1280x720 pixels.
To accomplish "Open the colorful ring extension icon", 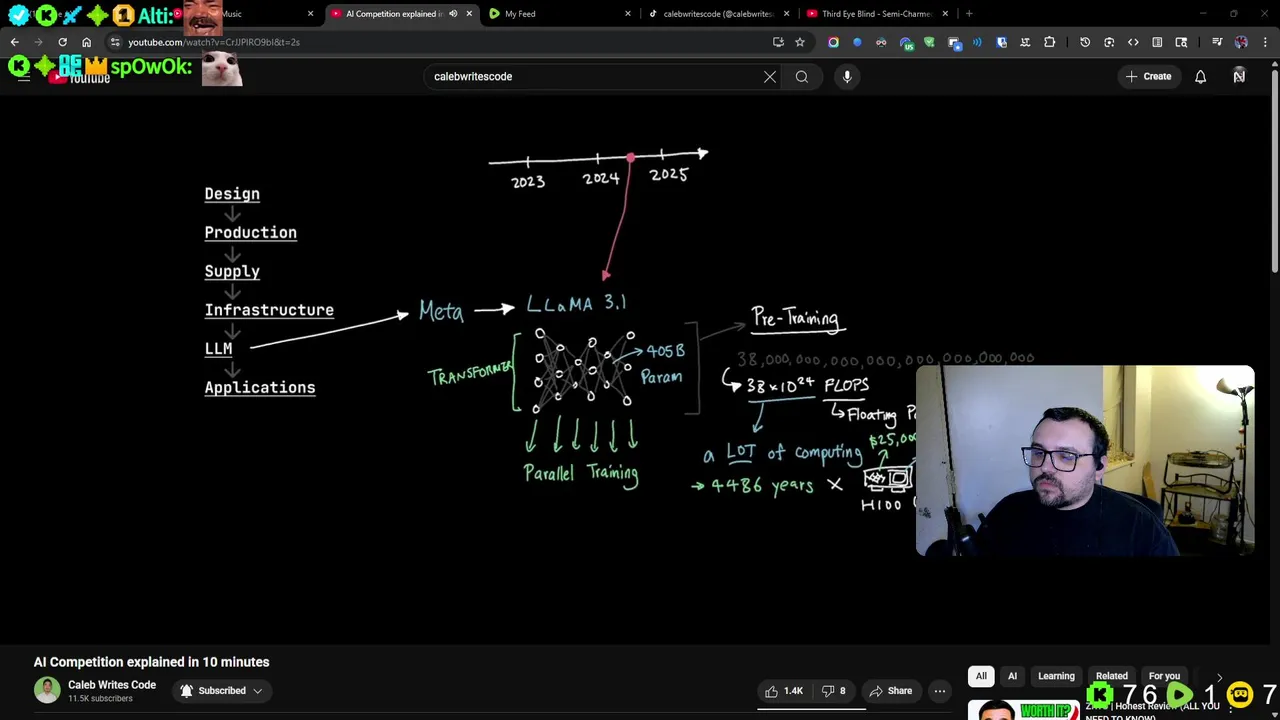I will [x=833, y=42].
